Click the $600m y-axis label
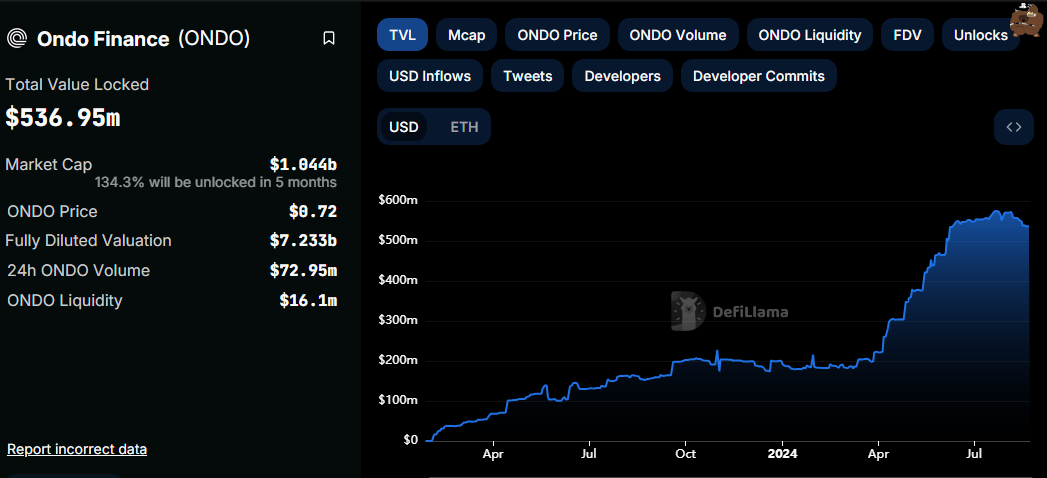This screenshot has width=1047, height=478. (398, 200)
